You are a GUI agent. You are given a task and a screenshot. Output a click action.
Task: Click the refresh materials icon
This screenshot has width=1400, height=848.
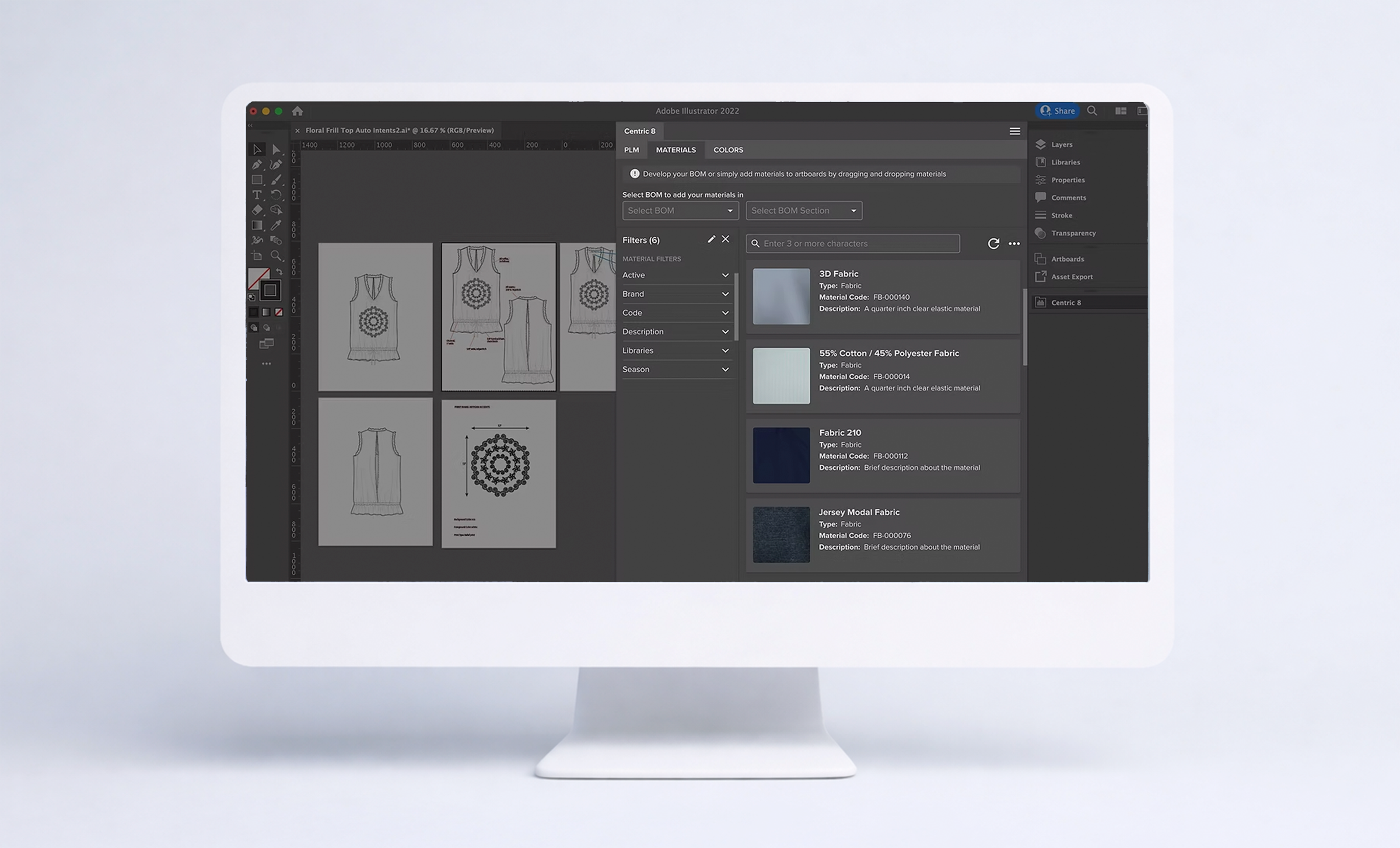coord(993,244)
